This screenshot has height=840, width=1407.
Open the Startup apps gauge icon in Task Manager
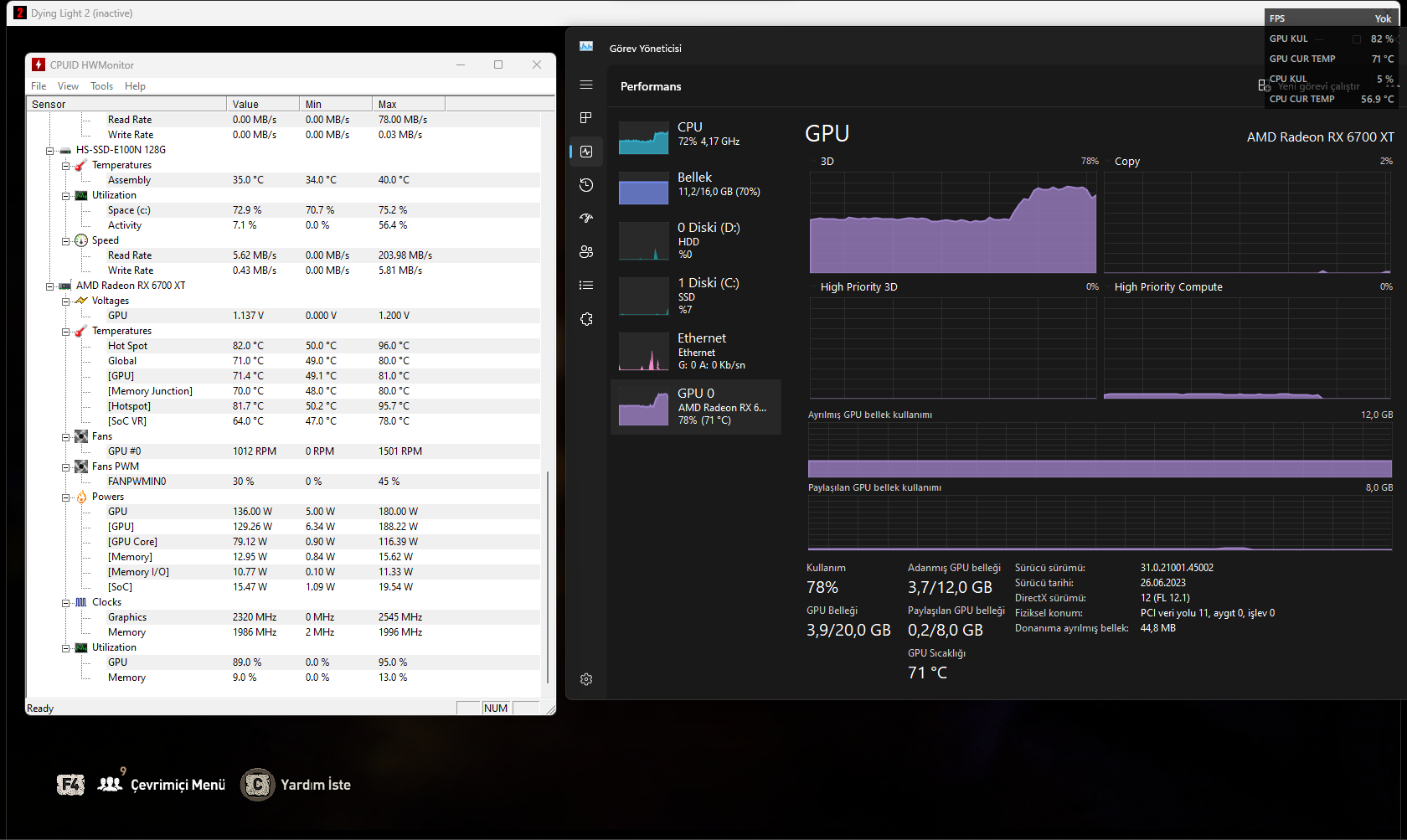point(586,219)
